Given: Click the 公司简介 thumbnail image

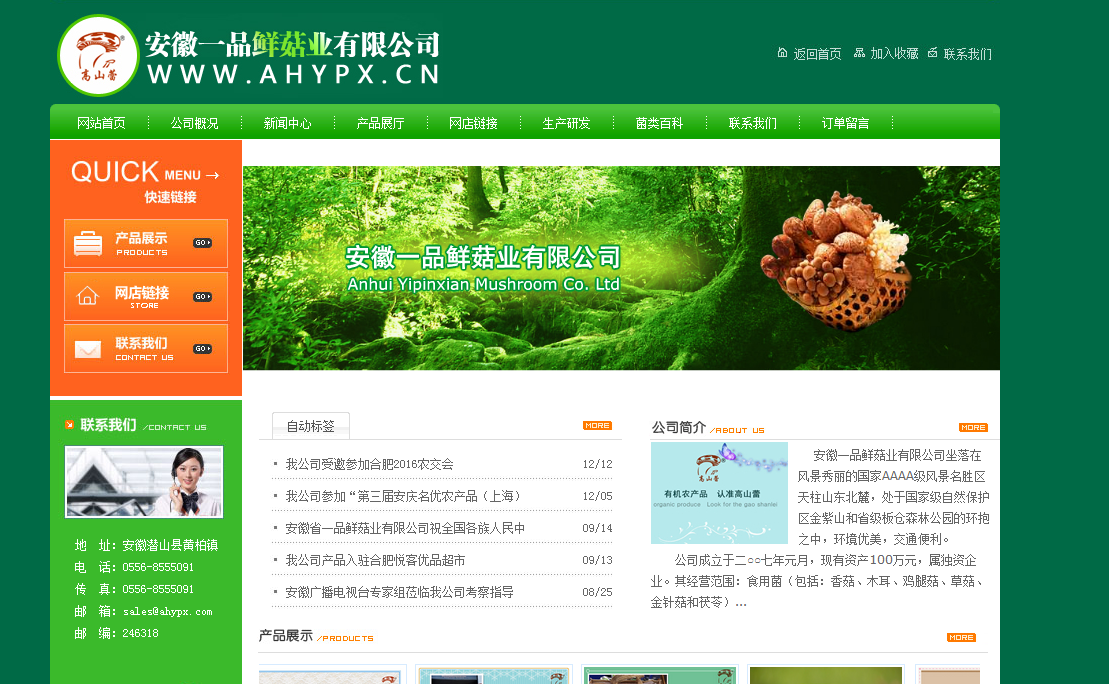Looking at the screenshot, I should (719, 493).
